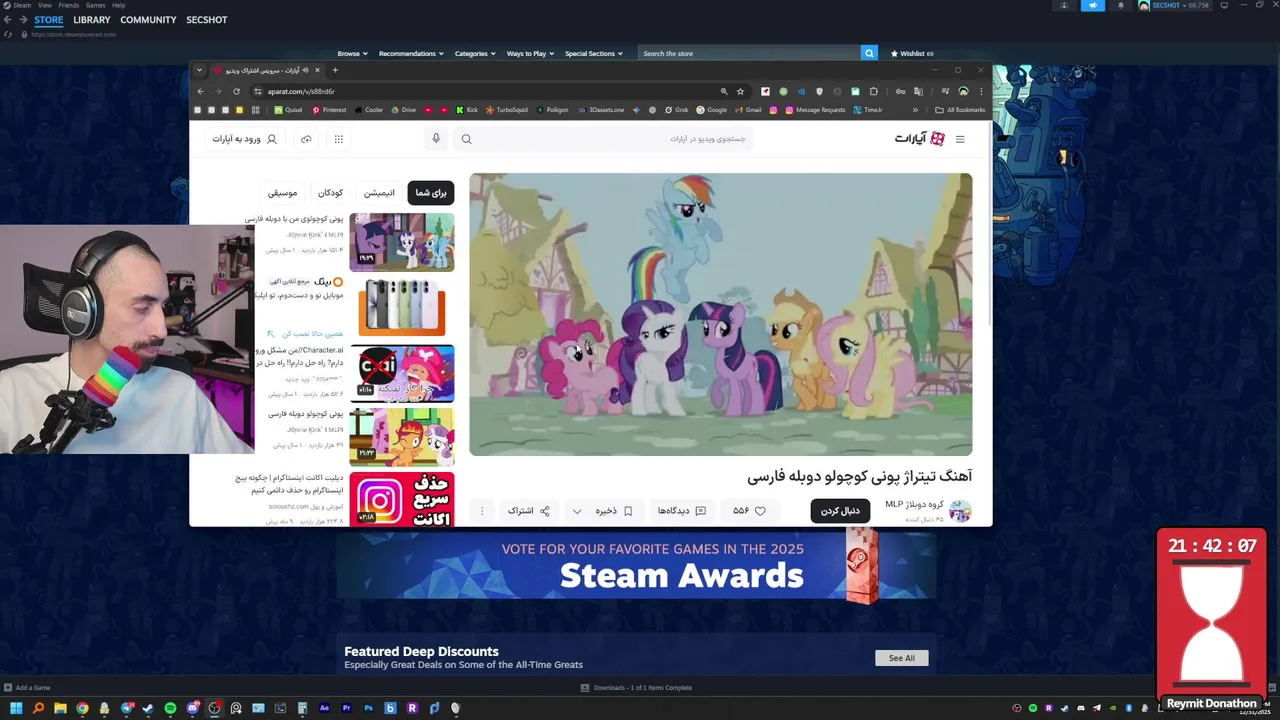Select the 'موسیقی' tab in Aparat sidebar
1280x720 pixels.
(282, 193)
